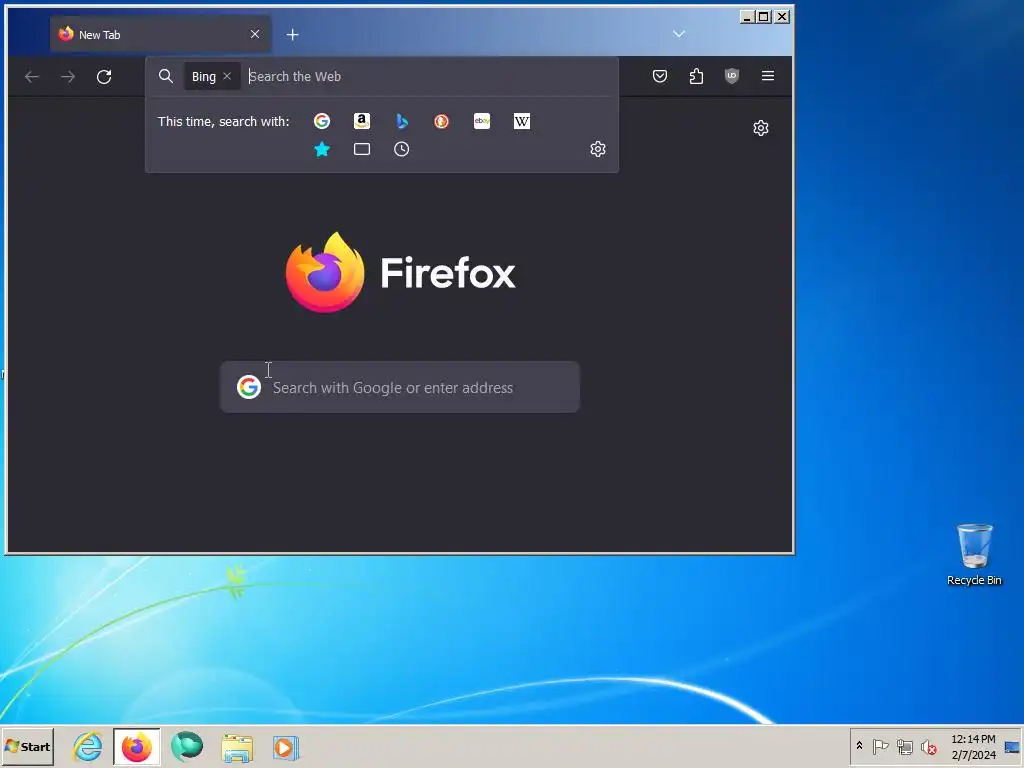Close the Firefox window
This screenshot has width=1024, height=768.
pos(782,16)
